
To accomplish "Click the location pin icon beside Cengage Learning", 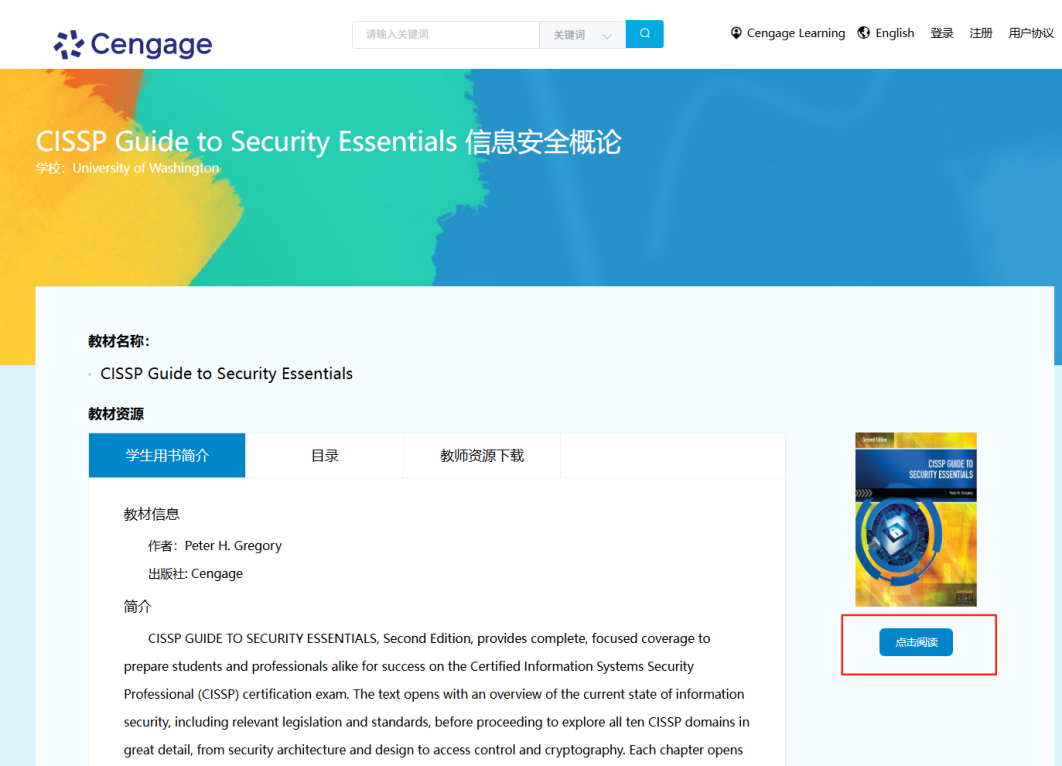I will click(x=737, y=33).
